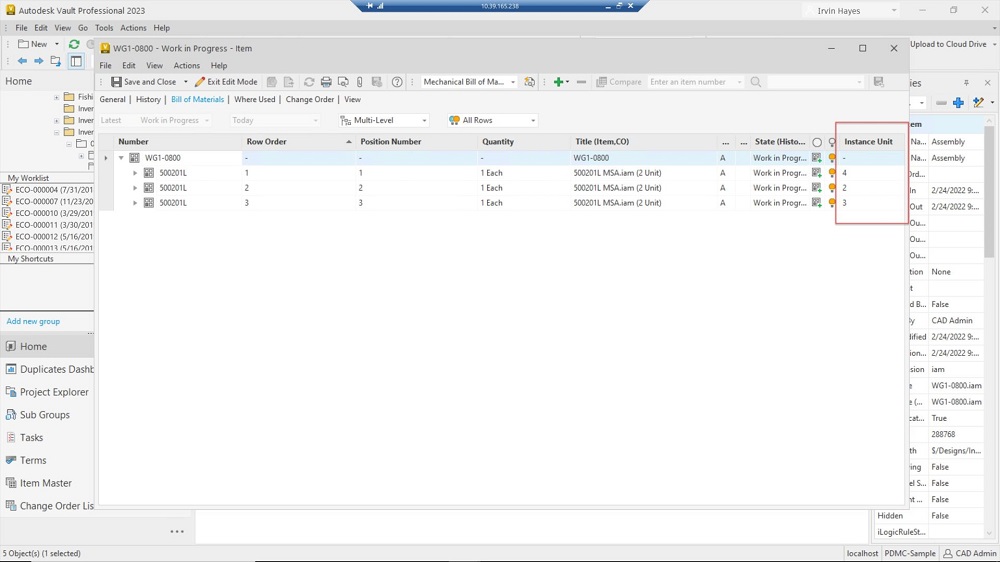Click the attachments paperclip icon
1000x562 pixels.
click(360, 82)
